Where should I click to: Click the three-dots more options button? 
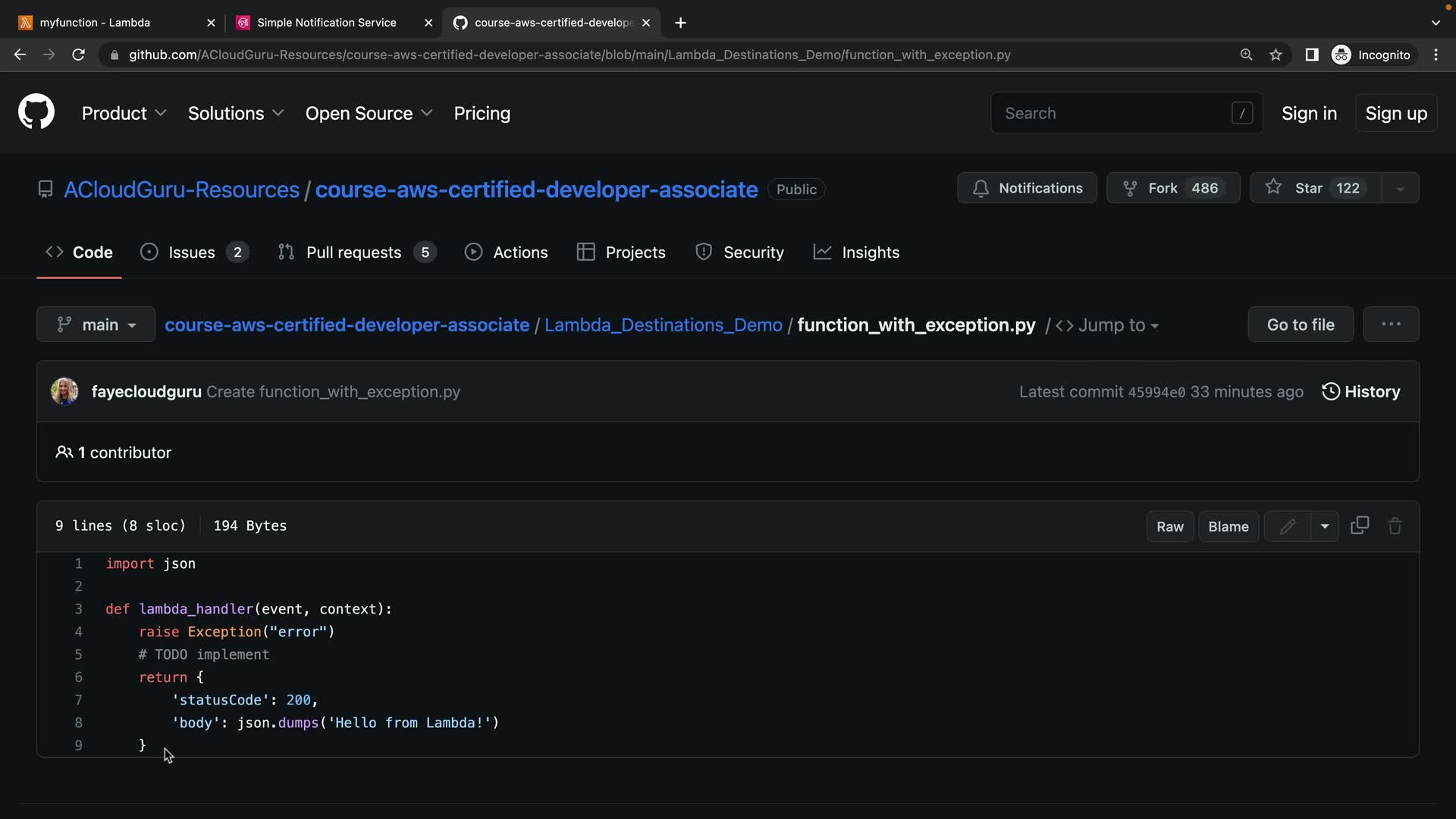(x=1390, y=325)
